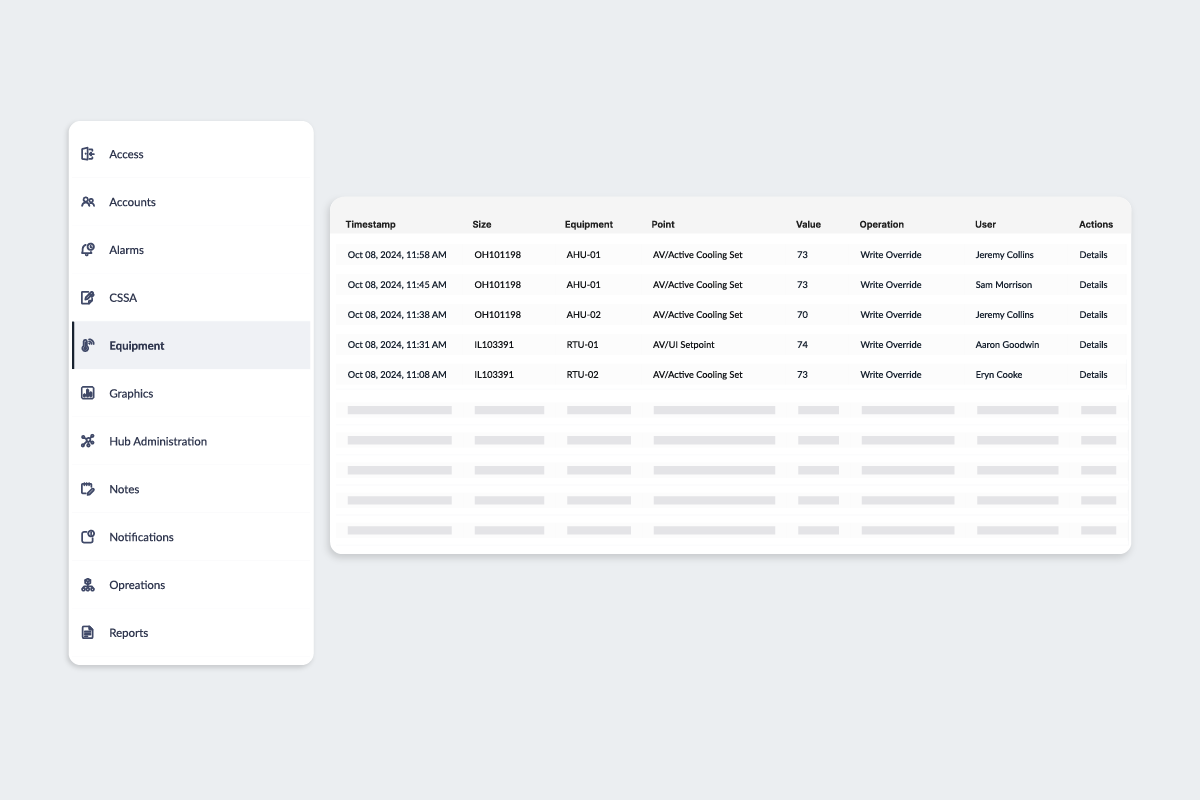Click the Notes notepad icon

88,490
